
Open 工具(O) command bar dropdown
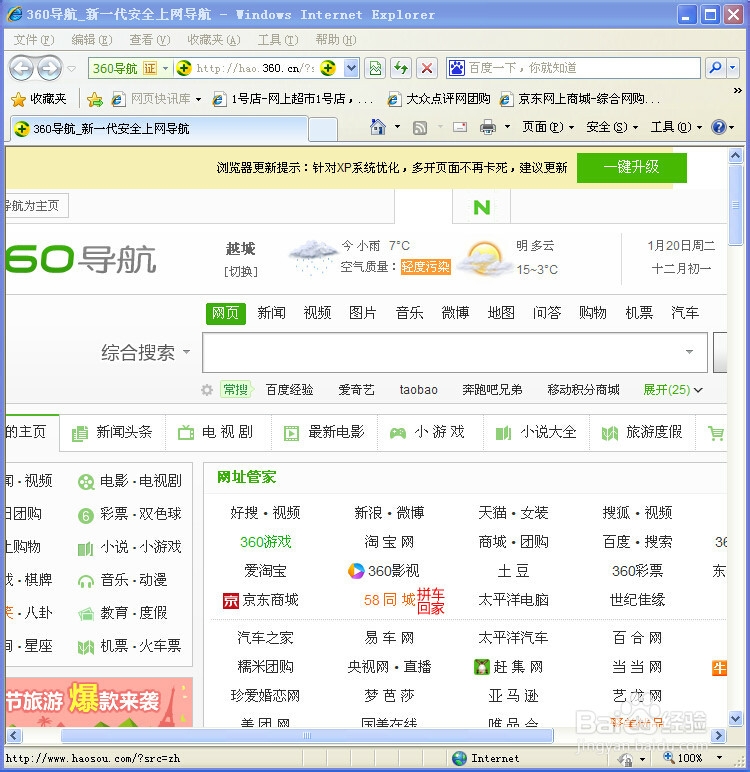tap(676, 128)
